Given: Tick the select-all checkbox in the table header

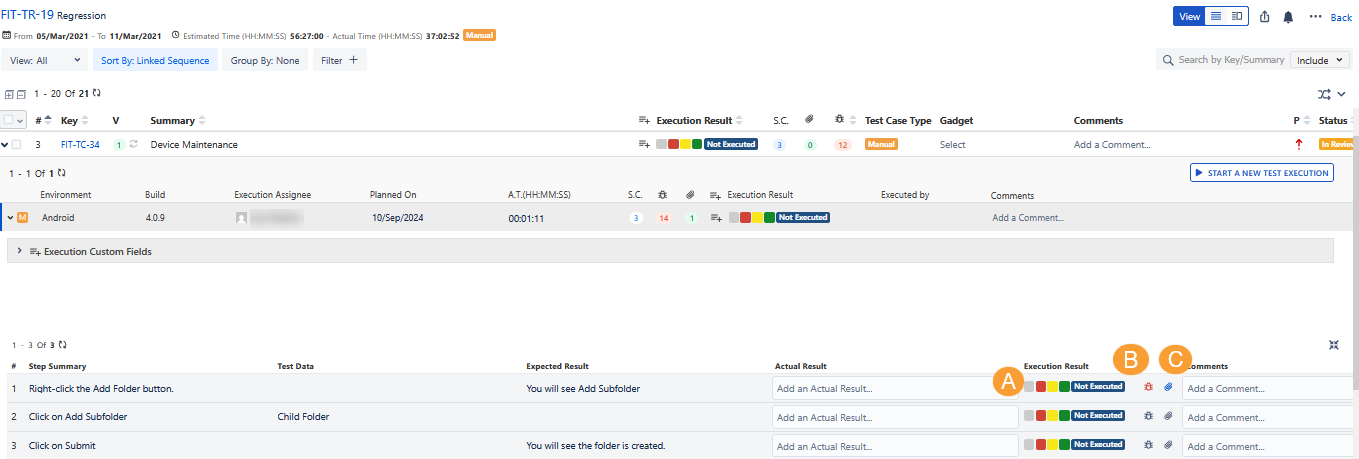Looking at the screenshot, I should coord(9,120).
